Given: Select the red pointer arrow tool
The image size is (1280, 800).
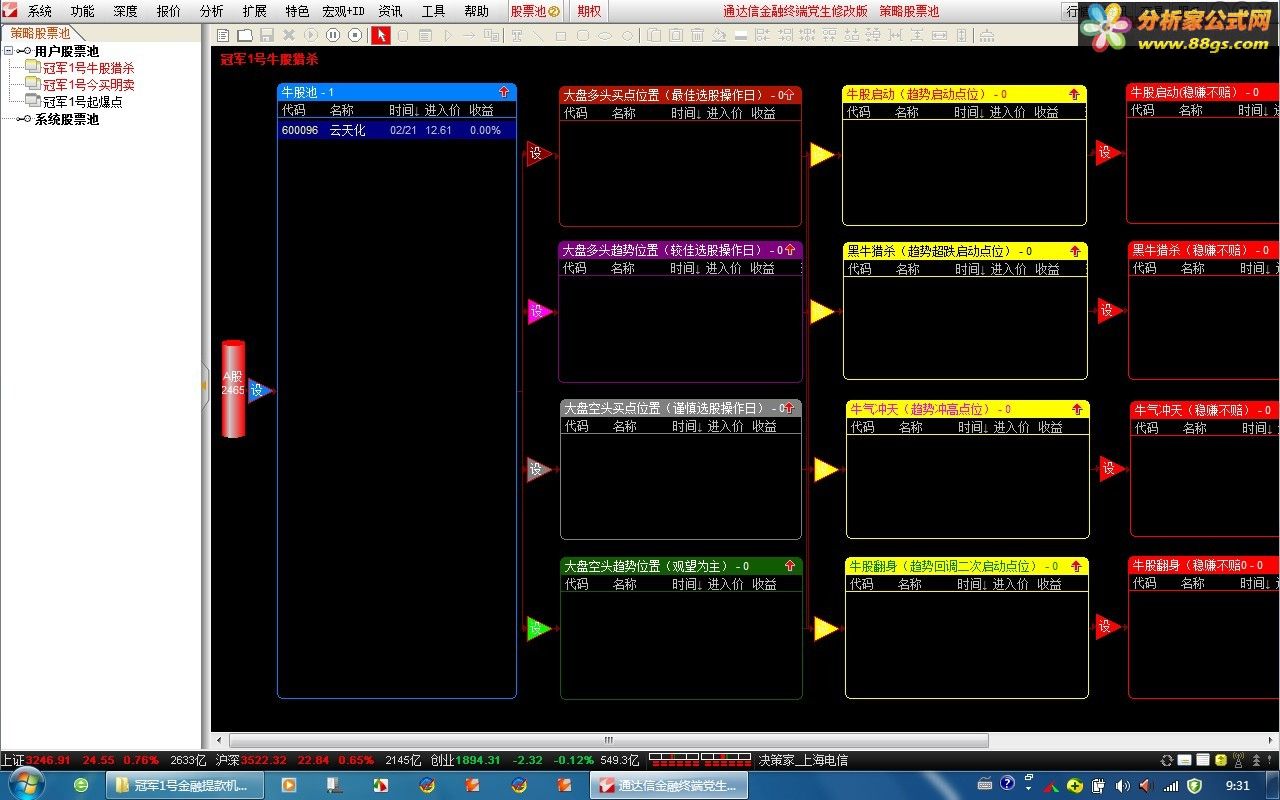Looking at the screenshot, I should click(x=380, y=35).
